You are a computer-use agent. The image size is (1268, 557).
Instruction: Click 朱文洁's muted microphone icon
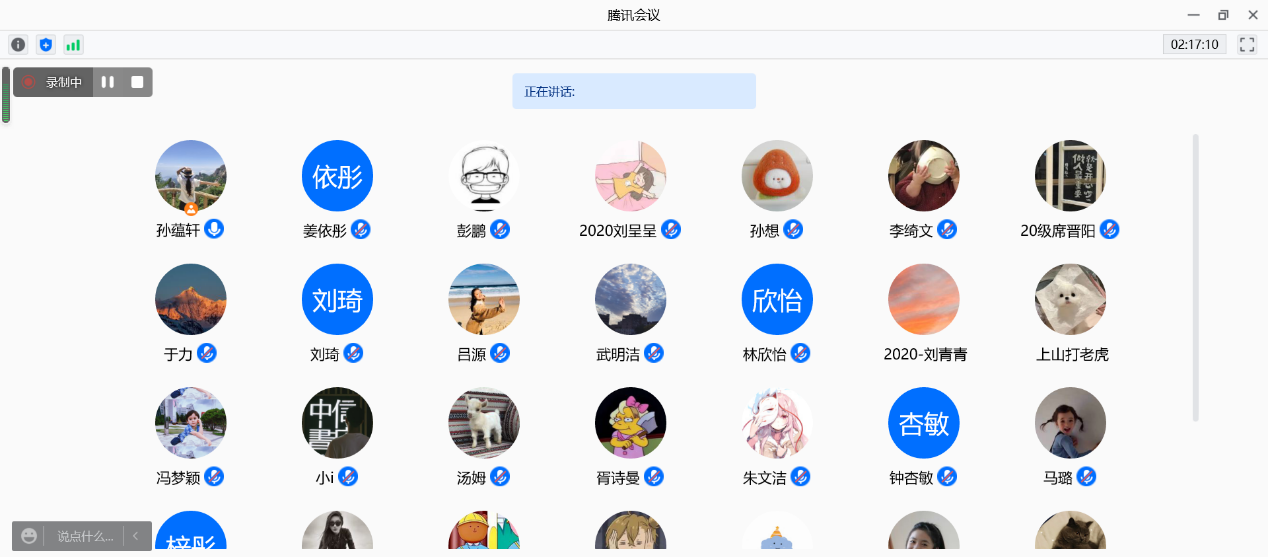click(800, 477)
